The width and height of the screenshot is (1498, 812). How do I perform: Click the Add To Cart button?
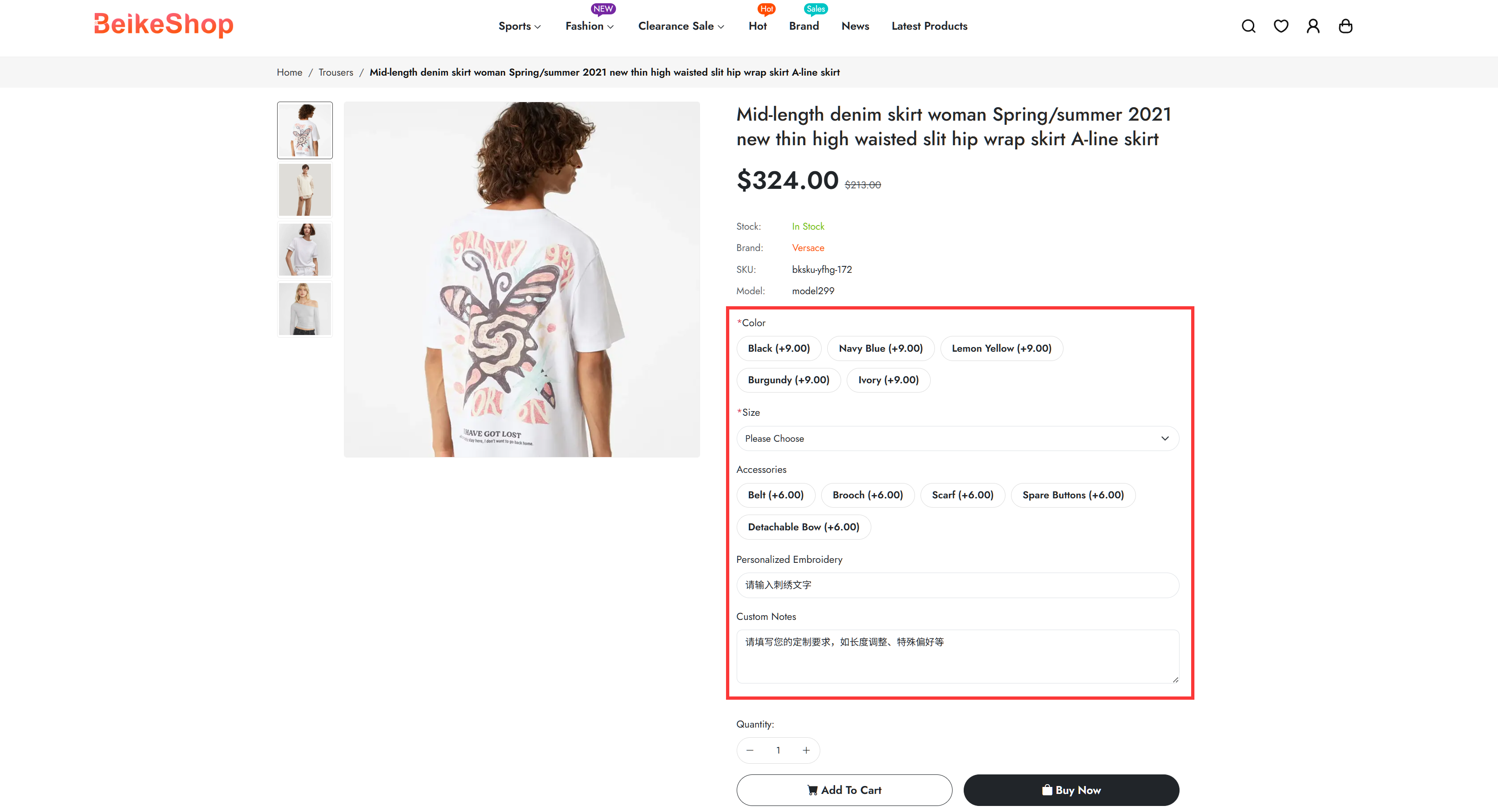[844, 790]
